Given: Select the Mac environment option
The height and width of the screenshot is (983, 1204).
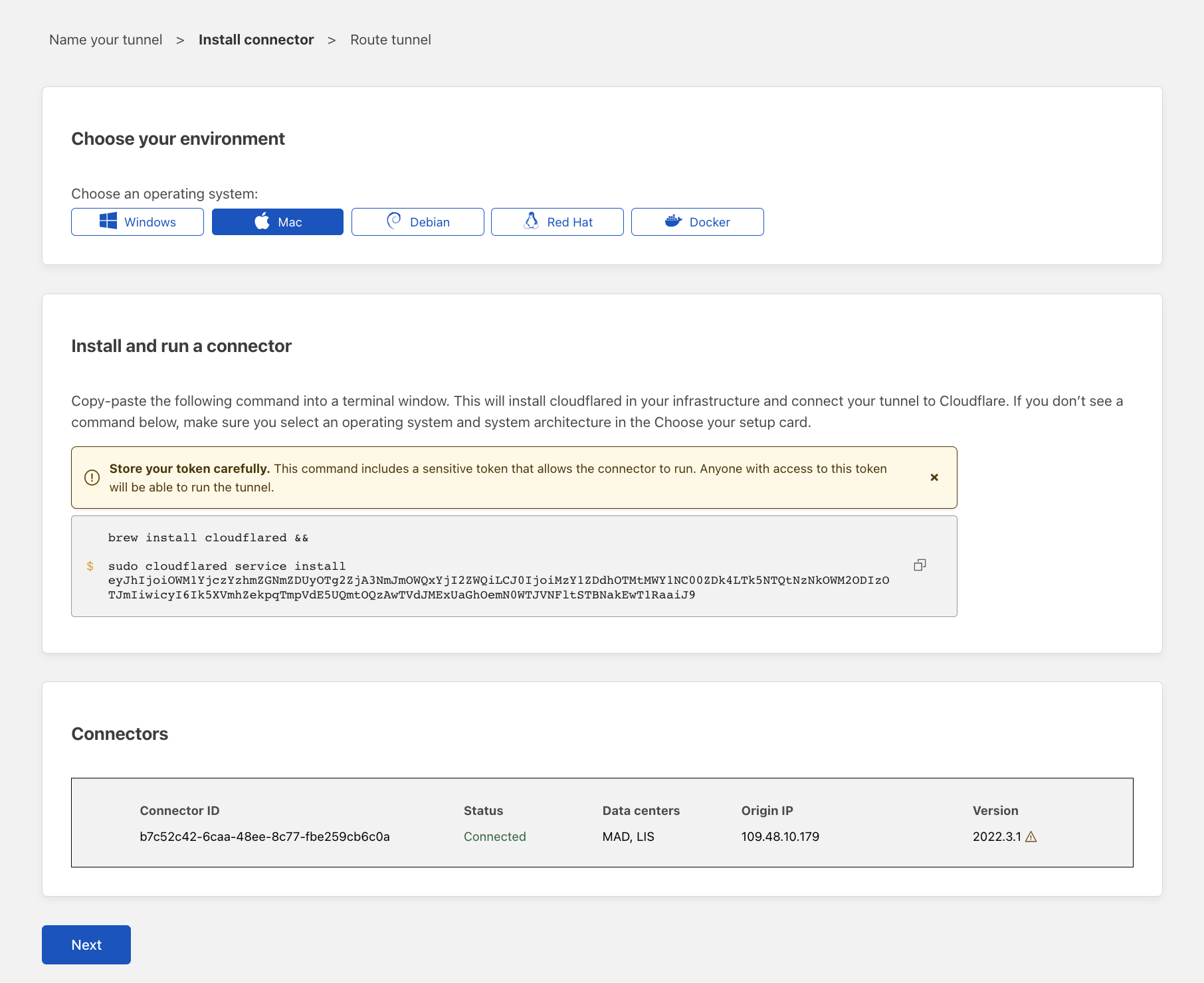Looking at the screenshot, I should (x=277, y=221).
